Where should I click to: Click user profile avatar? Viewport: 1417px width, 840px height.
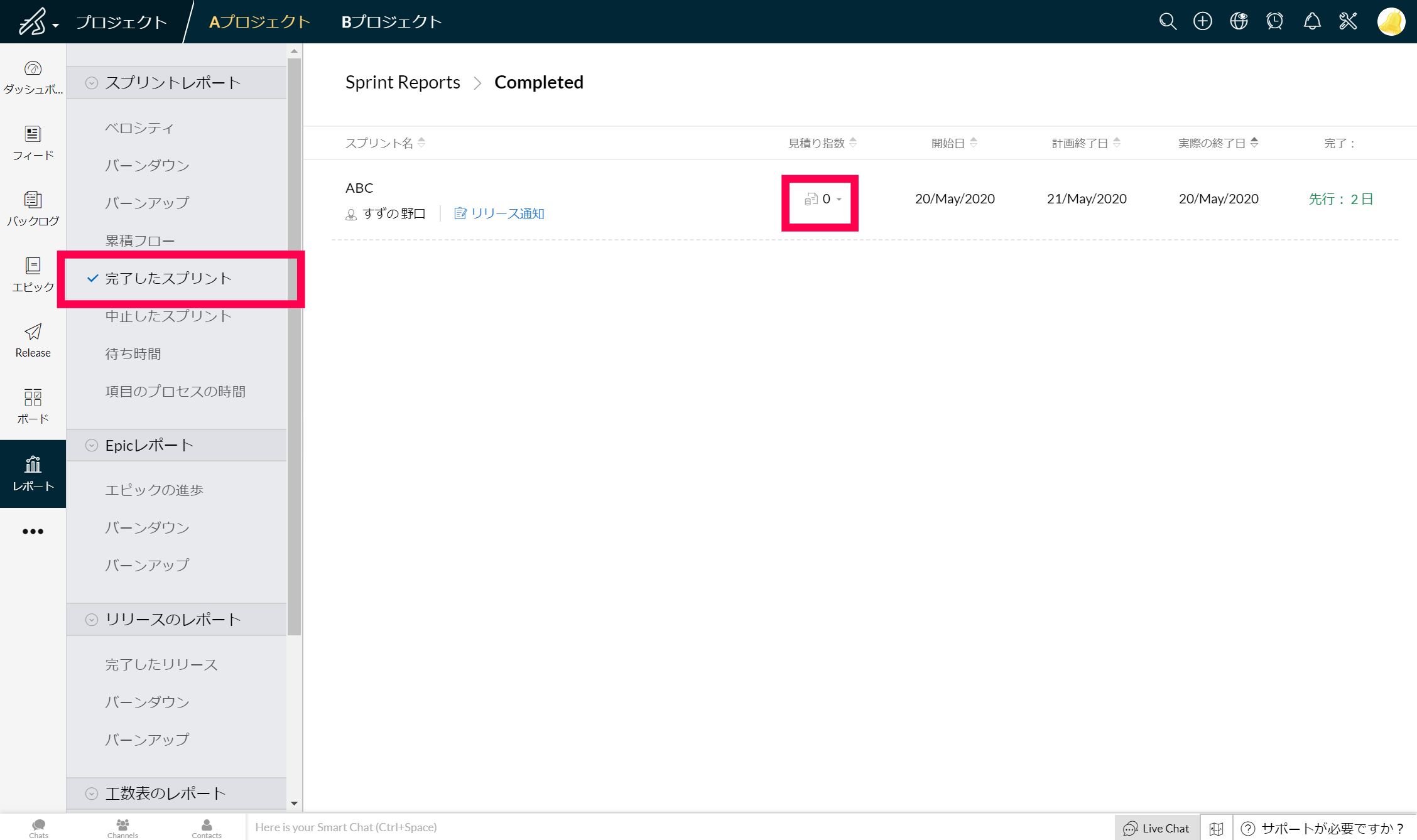(1391, 21)
